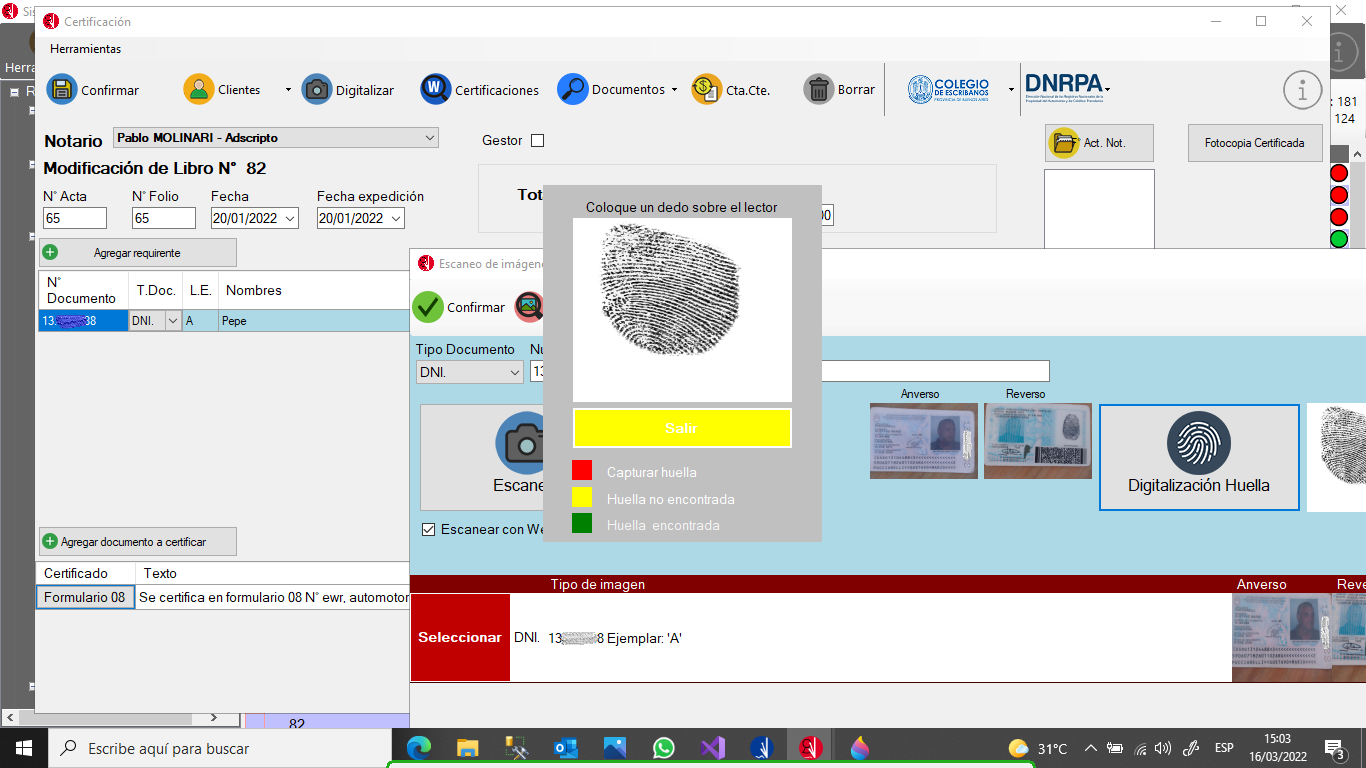Viewport: 1366px width, 768px height.
Task: Toggle the Gestor checkbox
Action: [x=537, y=141]
